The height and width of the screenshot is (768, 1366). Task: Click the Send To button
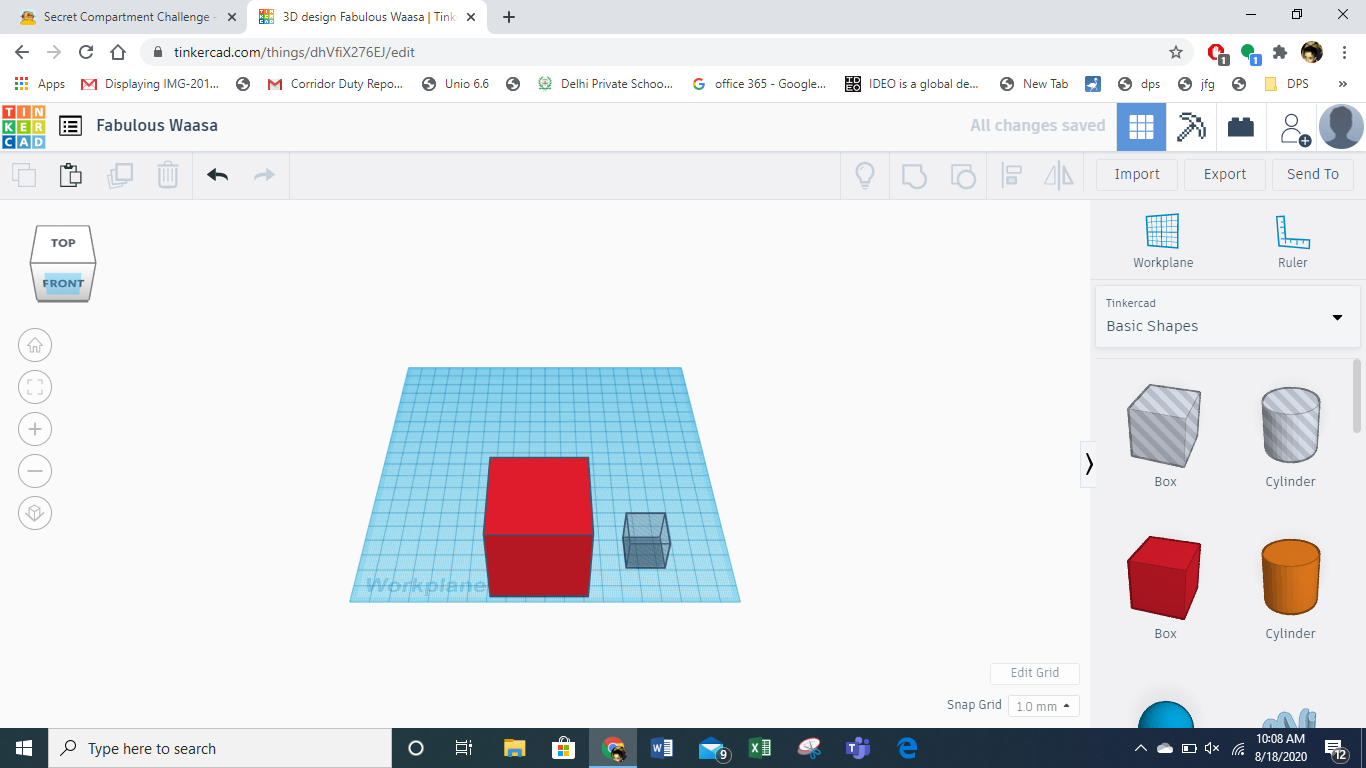(x=1313, y=174)
